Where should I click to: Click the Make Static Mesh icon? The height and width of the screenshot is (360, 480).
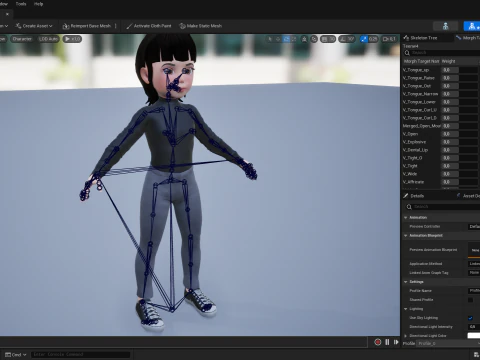[182, 26]
